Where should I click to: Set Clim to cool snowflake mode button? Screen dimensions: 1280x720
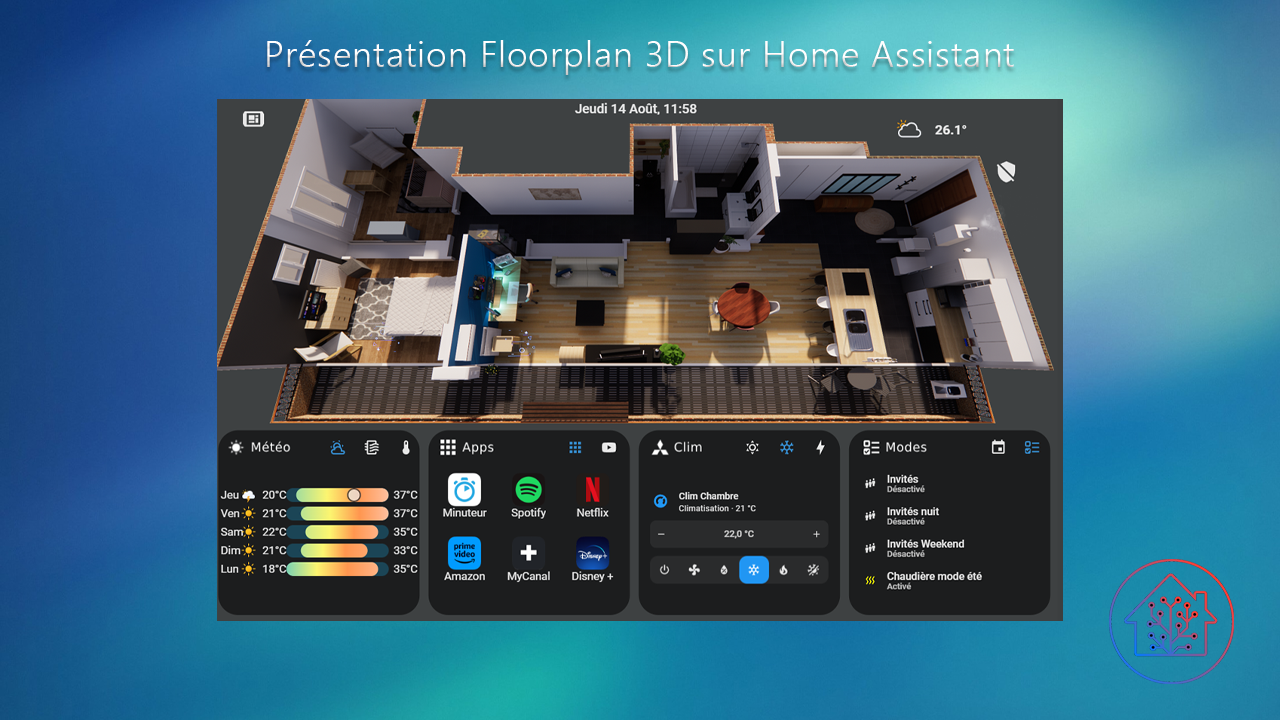pyautogui.click(x=754, y=570)
